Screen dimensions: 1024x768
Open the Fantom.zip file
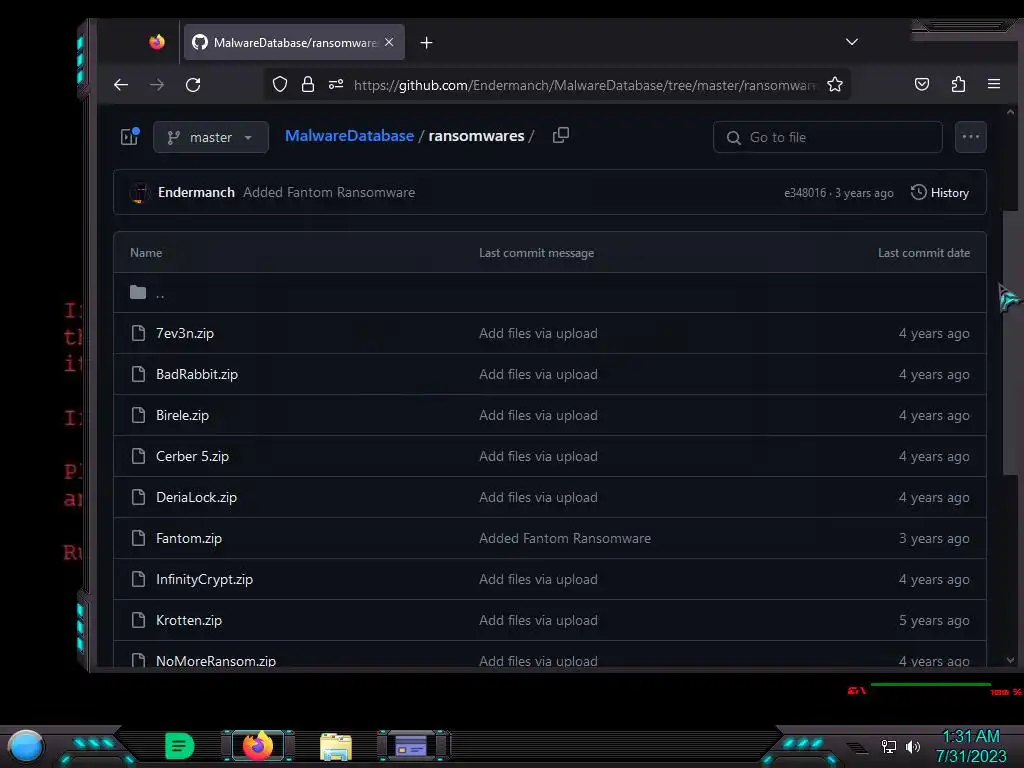point(189,539)
